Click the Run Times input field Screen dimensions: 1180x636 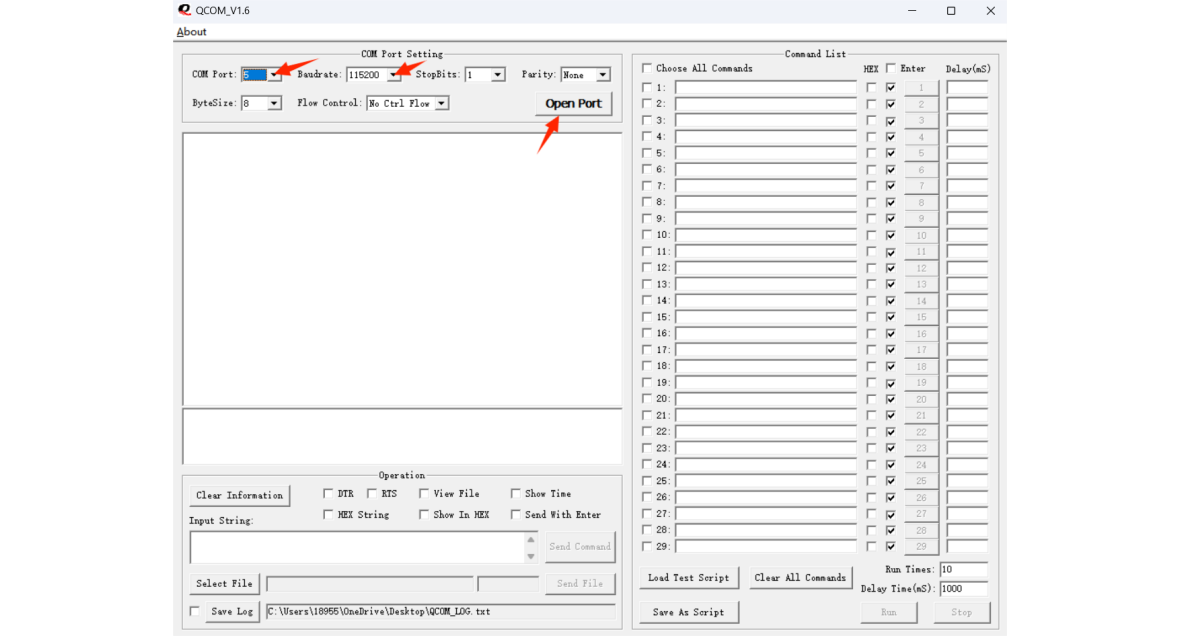click(962, 569)
